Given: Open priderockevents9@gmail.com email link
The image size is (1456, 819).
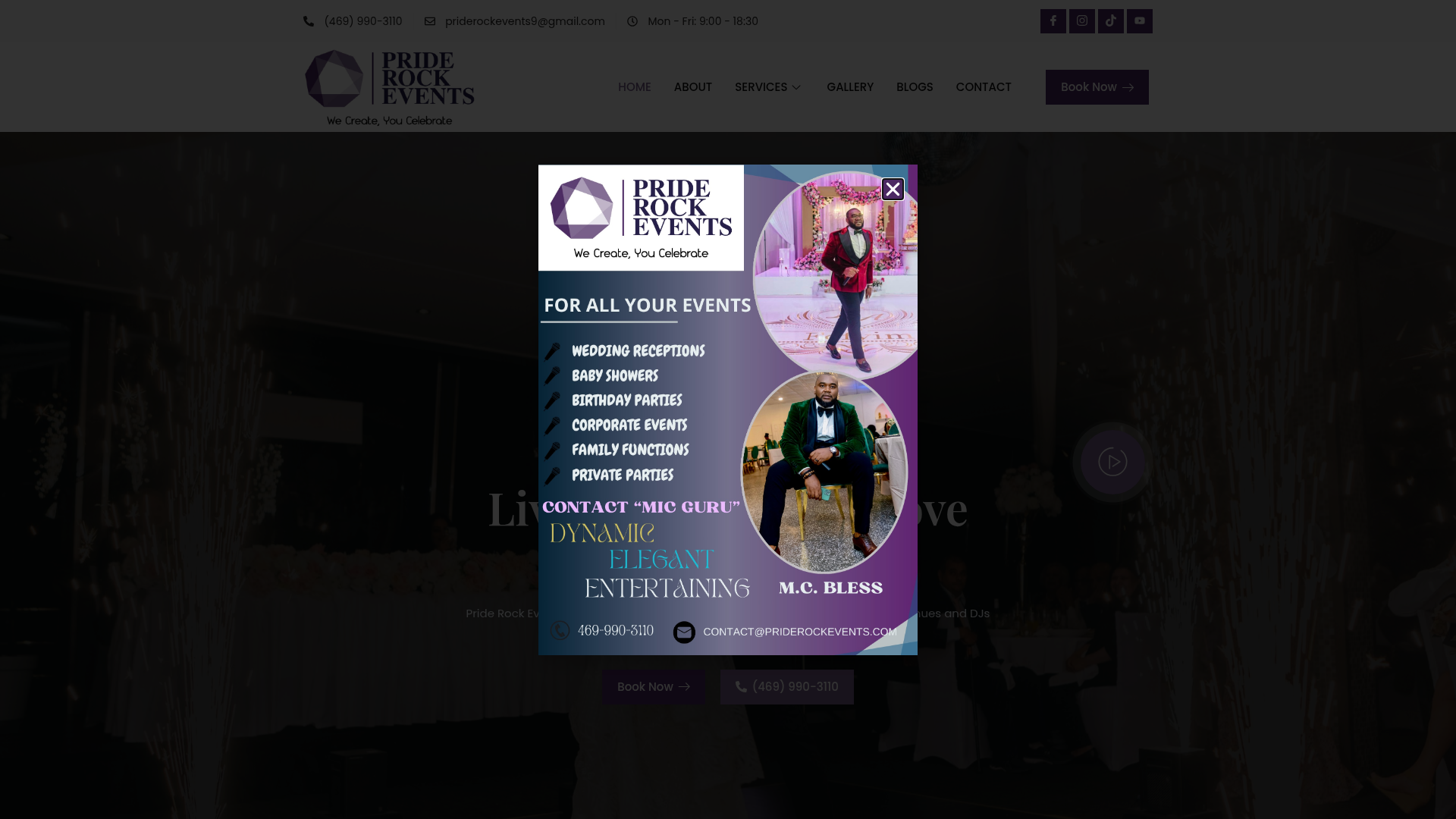Looking at the screenshot, I should (x=525, y=21).
